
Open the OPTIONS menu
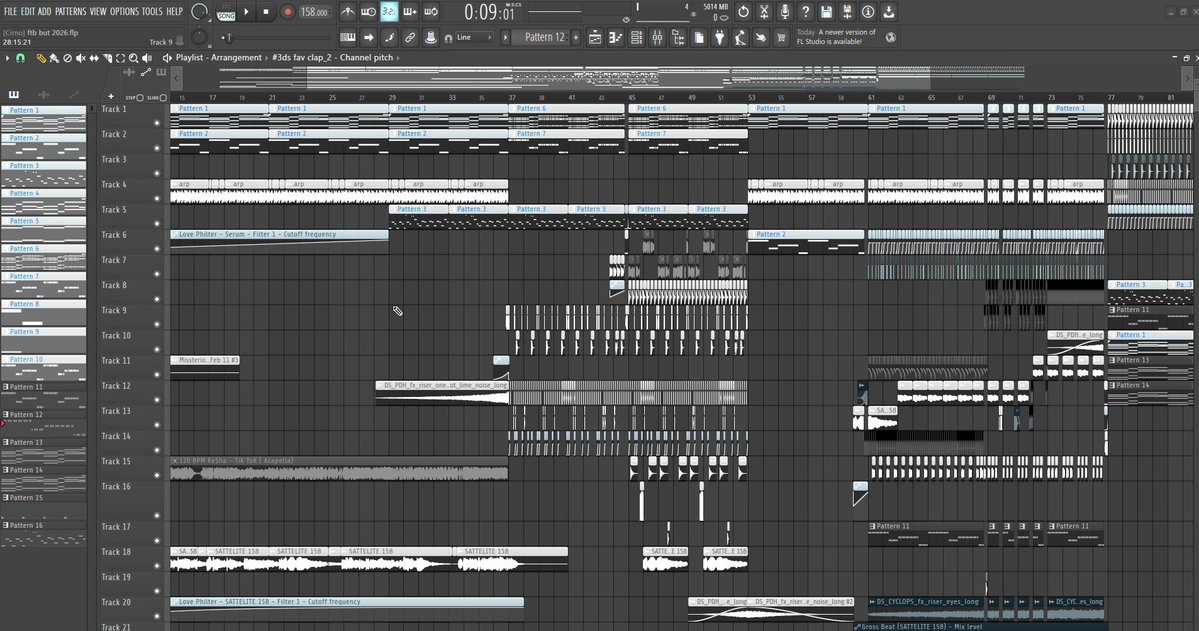pyautogui.click(x=125, y=11)
